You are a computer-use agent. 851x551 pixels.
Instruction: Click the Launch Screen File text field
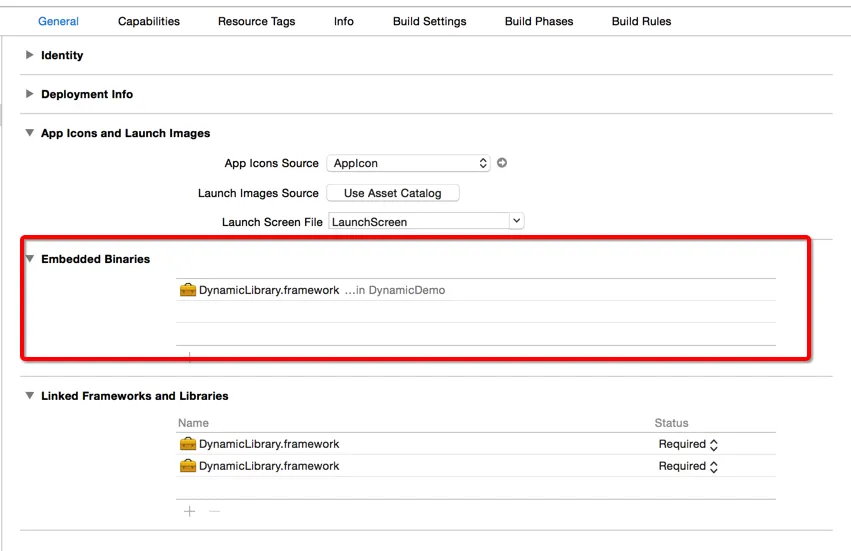[419, 221]
